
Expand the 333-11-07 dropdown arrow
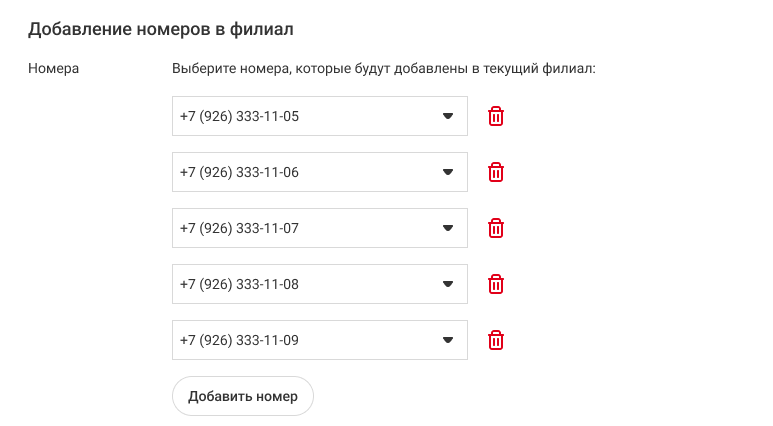448,228
